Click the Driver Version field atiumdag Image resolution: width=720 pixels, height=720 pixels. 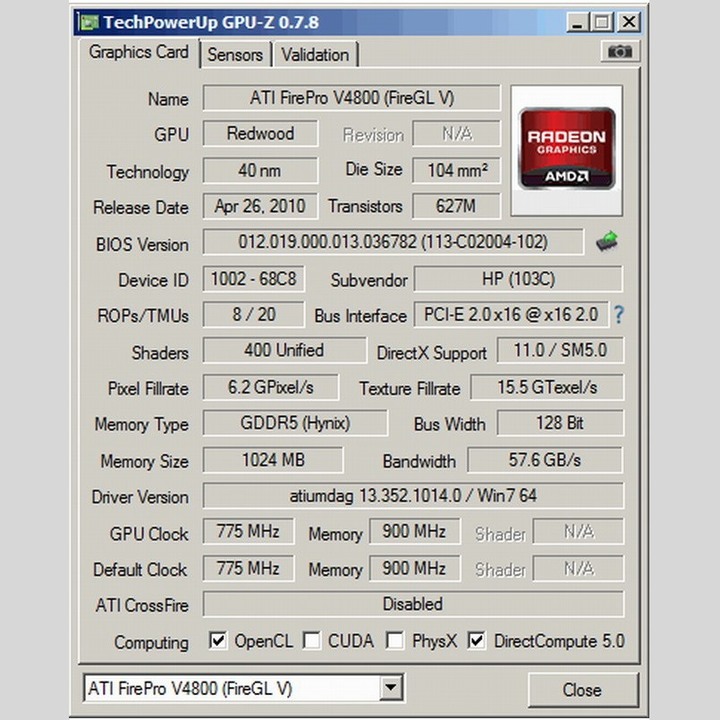(x=413, y=495)
